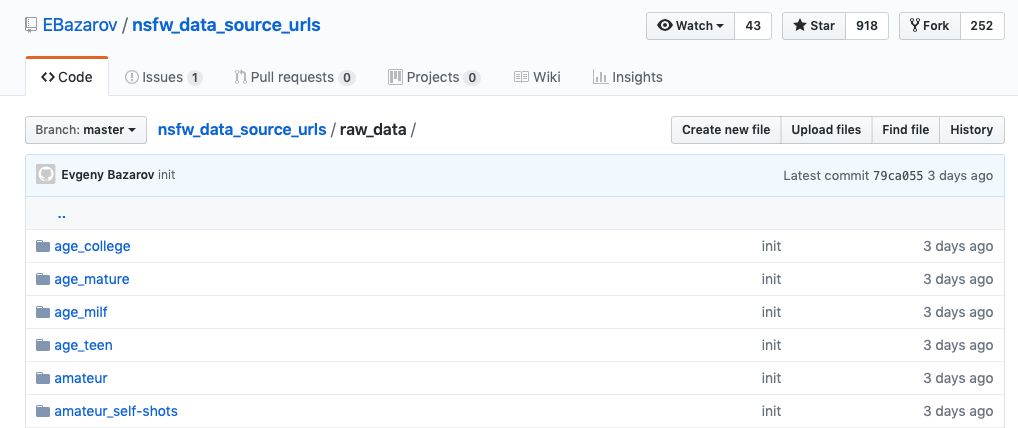This screenshot has height=428, width=1018.
Task: Click the folder icon next to age_teen
Action: tap(42, 345)
